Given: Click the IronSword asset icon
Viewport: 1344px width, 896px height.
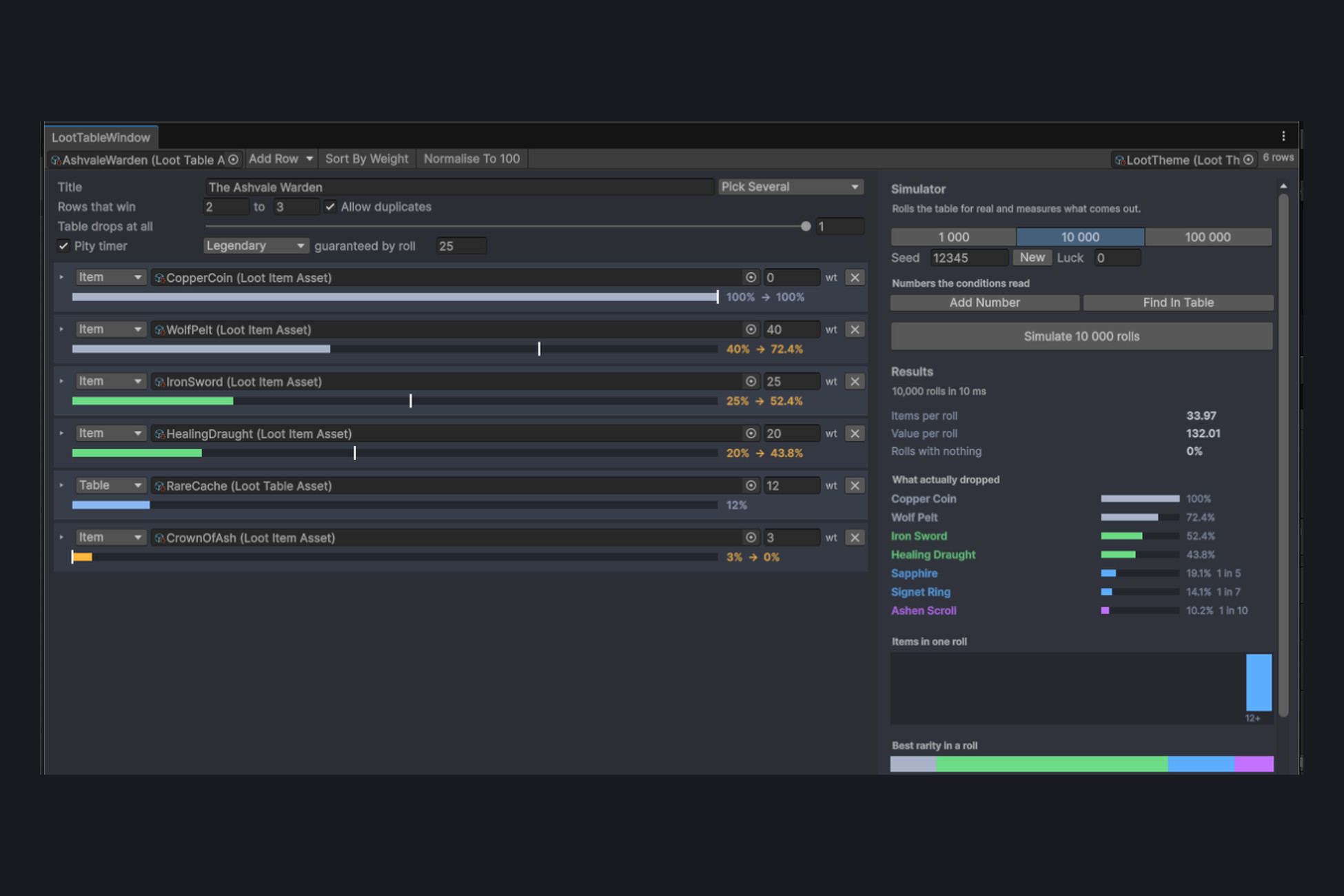Looking at the screenshot, I should coord(159,382).
